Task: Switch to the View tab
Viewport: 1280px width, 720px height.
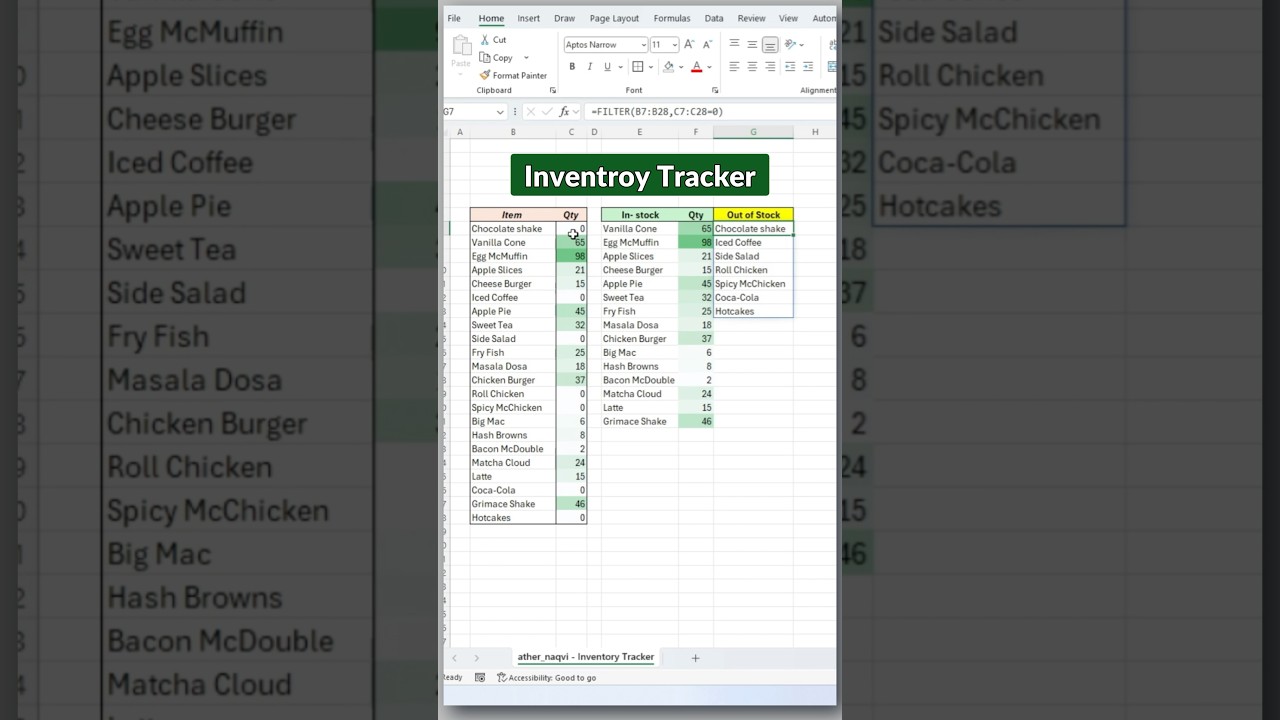Action: (x=789, y=18)
